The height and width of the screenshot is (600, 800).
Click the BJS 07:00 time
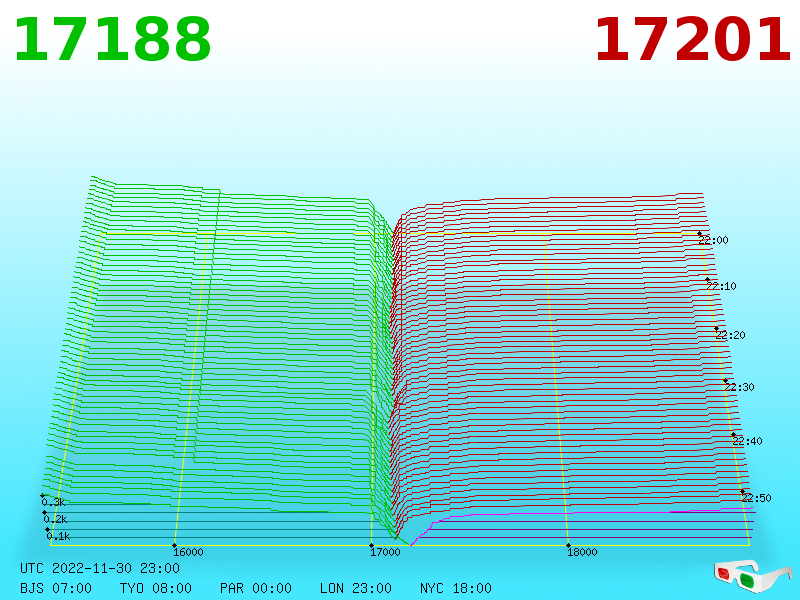[56, 588]
